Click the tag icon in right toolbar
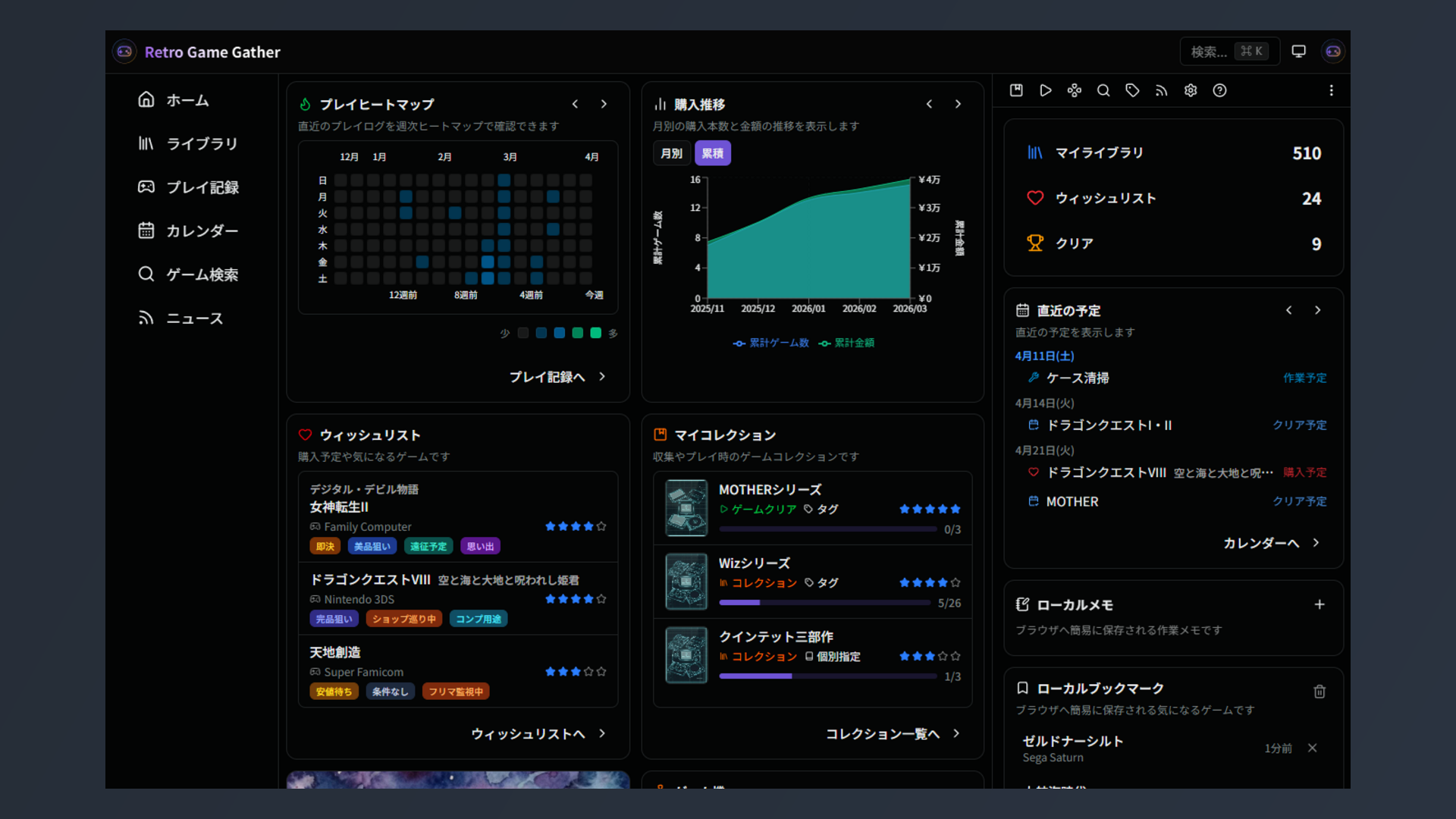Image resolution: width=1456 pixels, height=819 pixels. tap(1132, 90)
